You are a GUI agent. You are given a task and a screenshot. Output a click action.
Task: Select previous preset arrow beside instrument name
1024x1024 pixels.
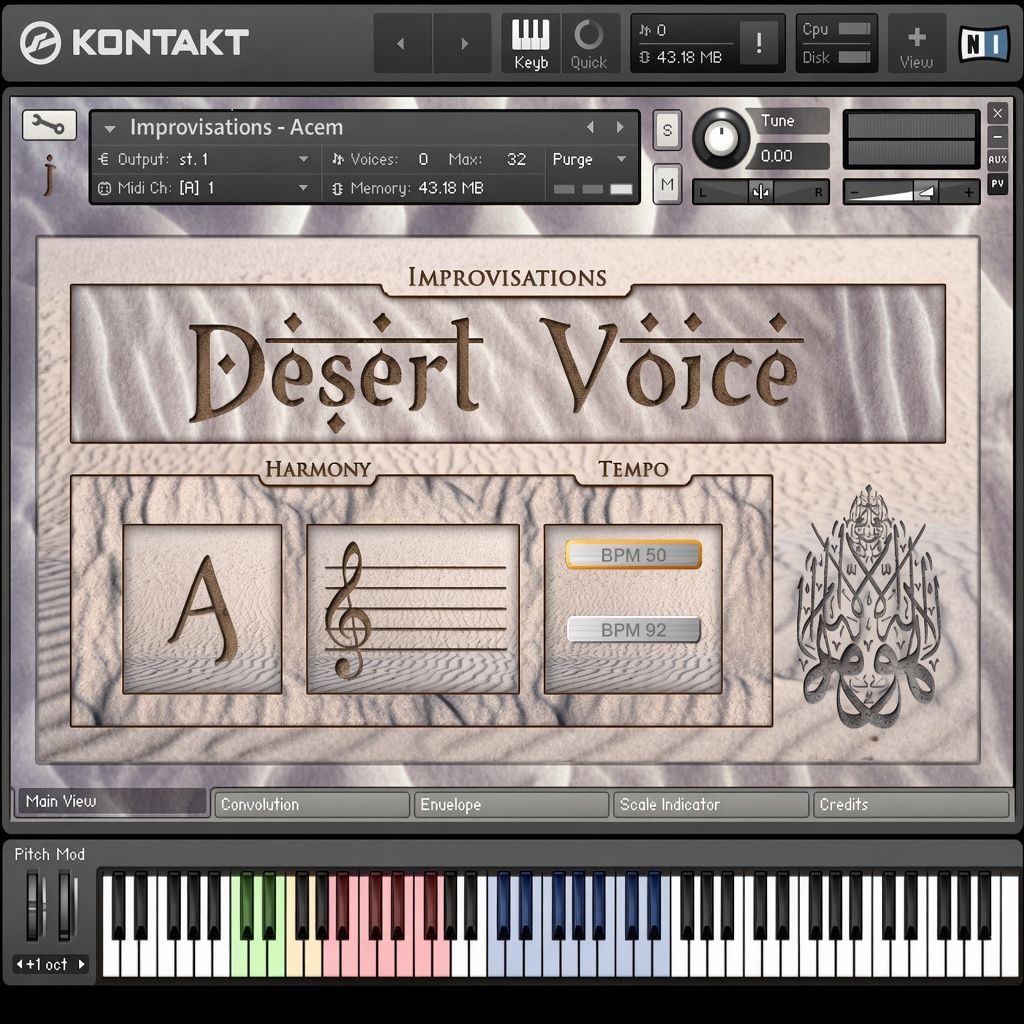point(590,127)
